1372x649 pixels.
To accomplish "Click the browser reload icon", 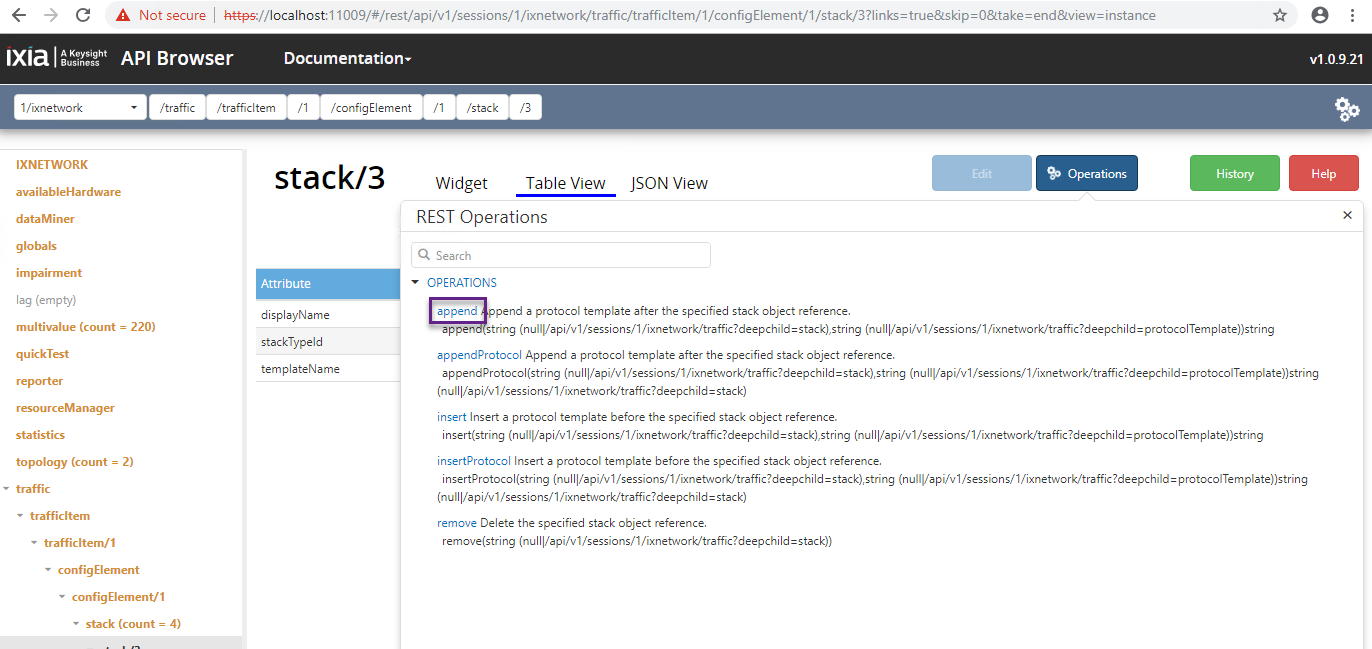I will coord(83,15).
